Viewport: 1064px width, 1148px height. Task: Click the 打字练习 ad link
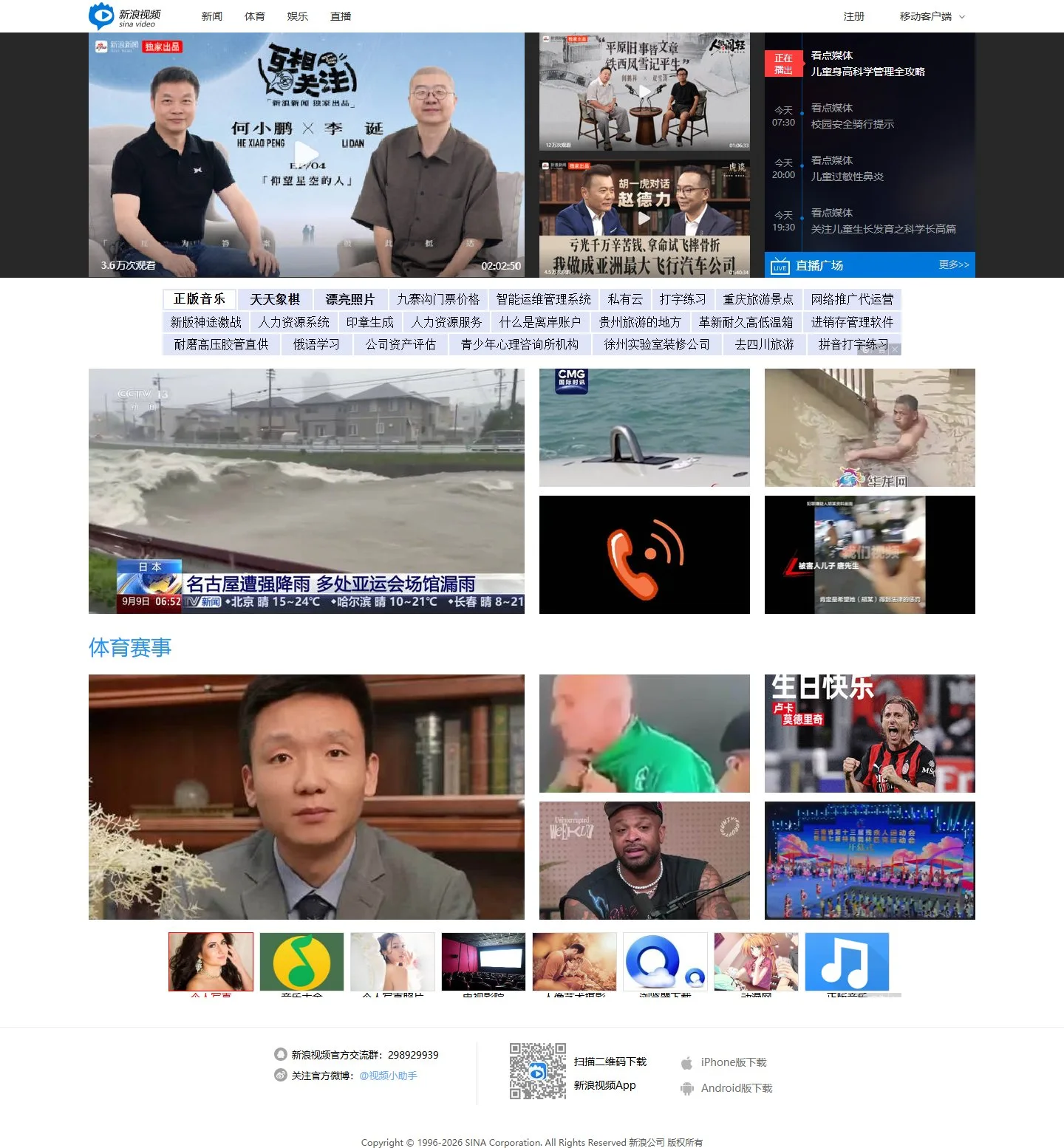pos(683,299)
